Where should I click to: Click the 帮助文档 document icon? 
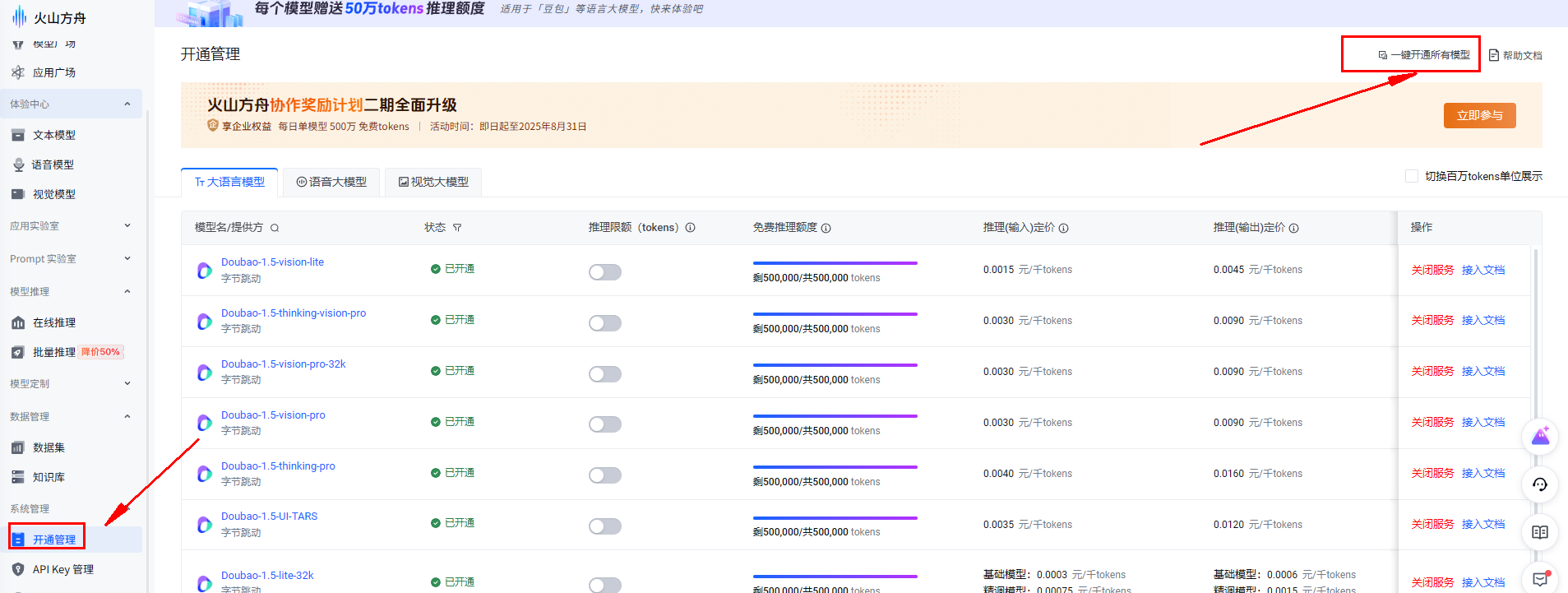[x=1494, y=55]
